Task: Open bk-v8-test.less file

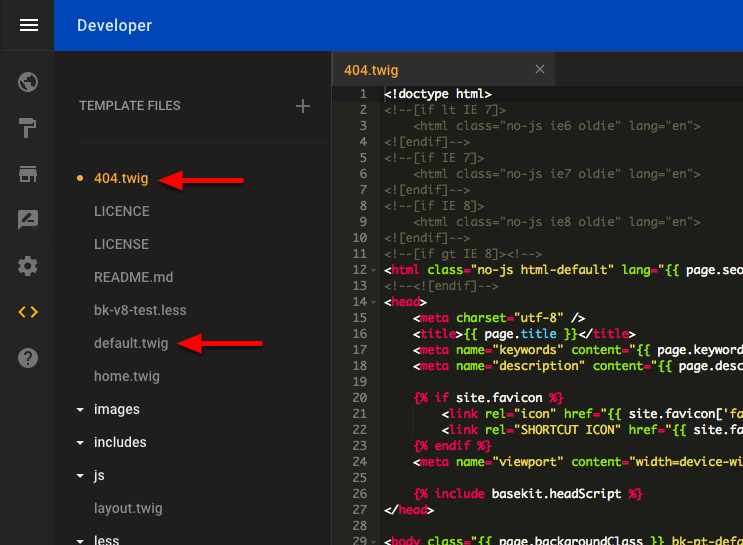Action: (x=140, y=310)
